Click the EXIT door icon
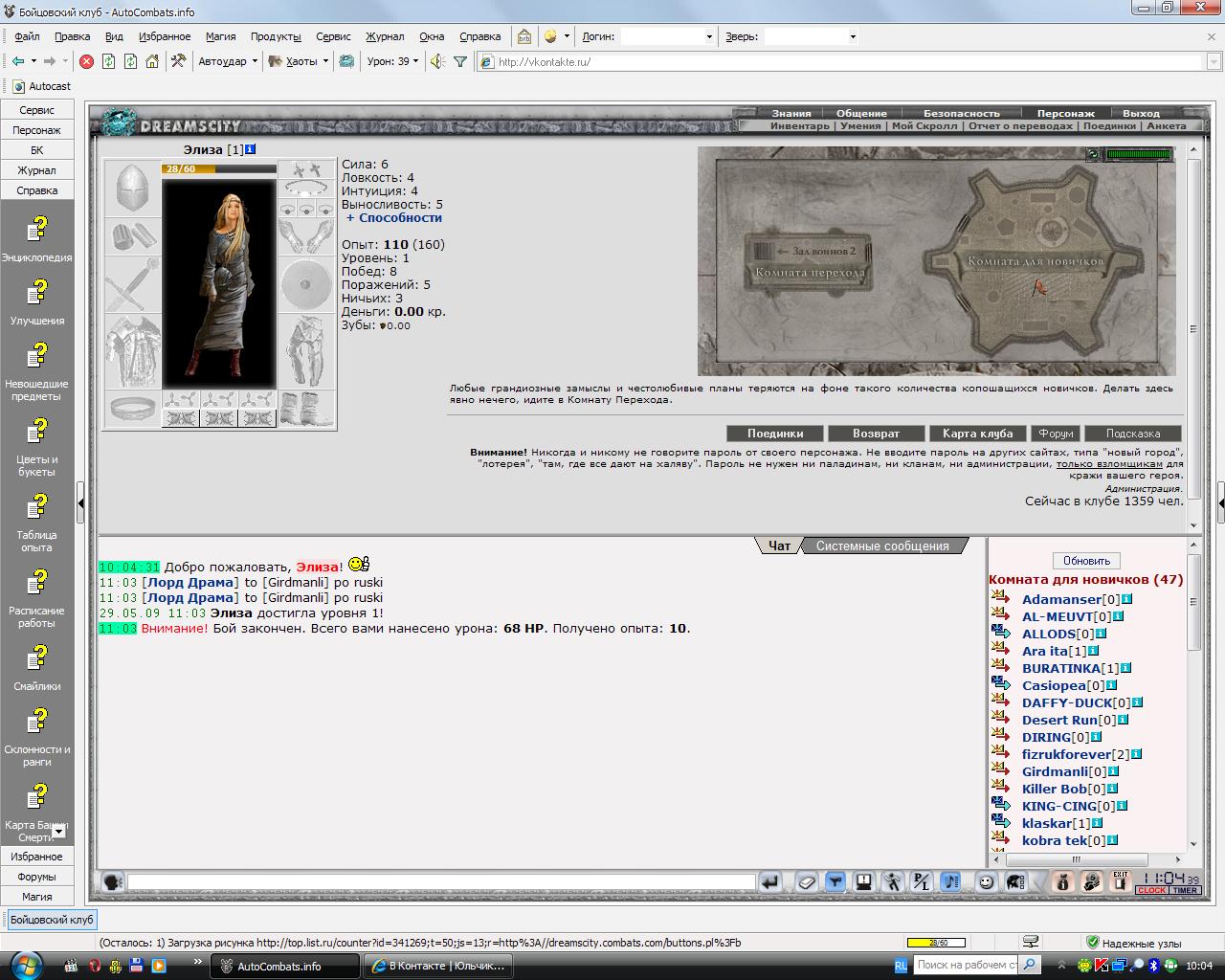Screen dimensions: 1225x980 pos(1120,882)
